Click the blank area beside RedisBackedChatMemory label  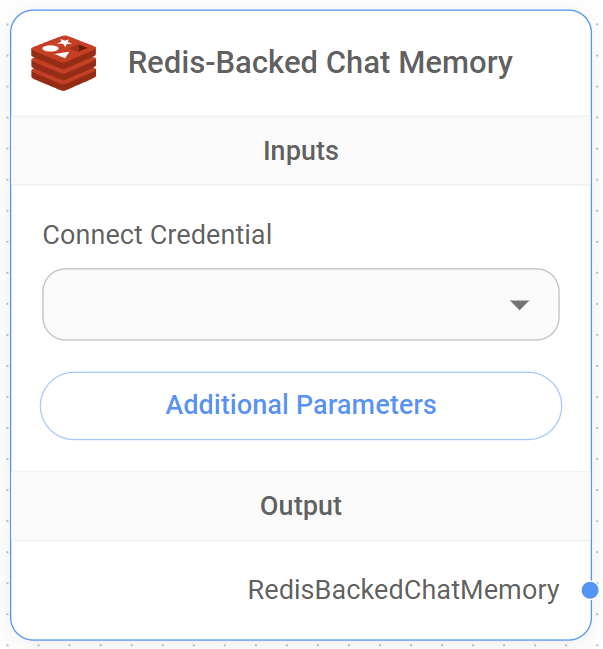coord(130,590)
